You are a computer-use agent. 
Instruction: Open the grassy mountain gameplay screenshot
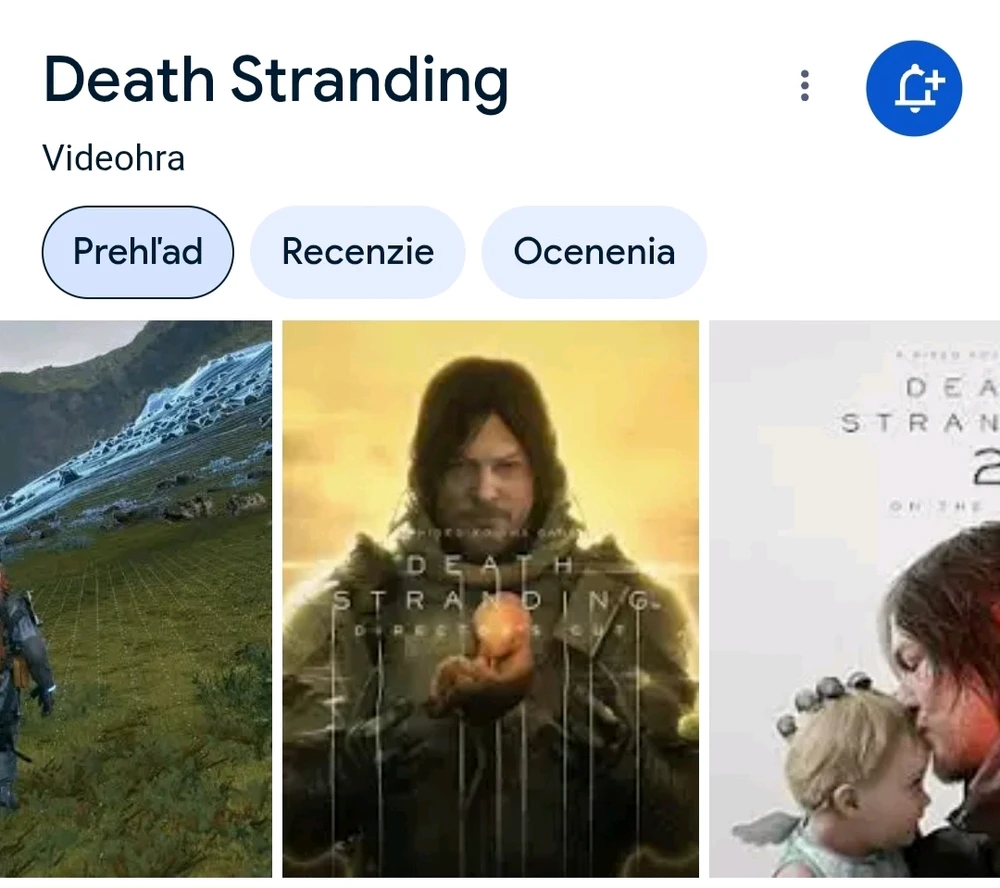click(136, 598)
